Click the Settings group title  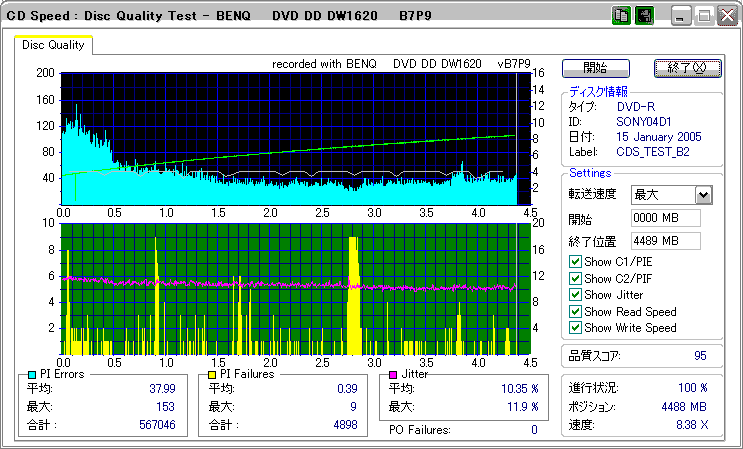590,173
